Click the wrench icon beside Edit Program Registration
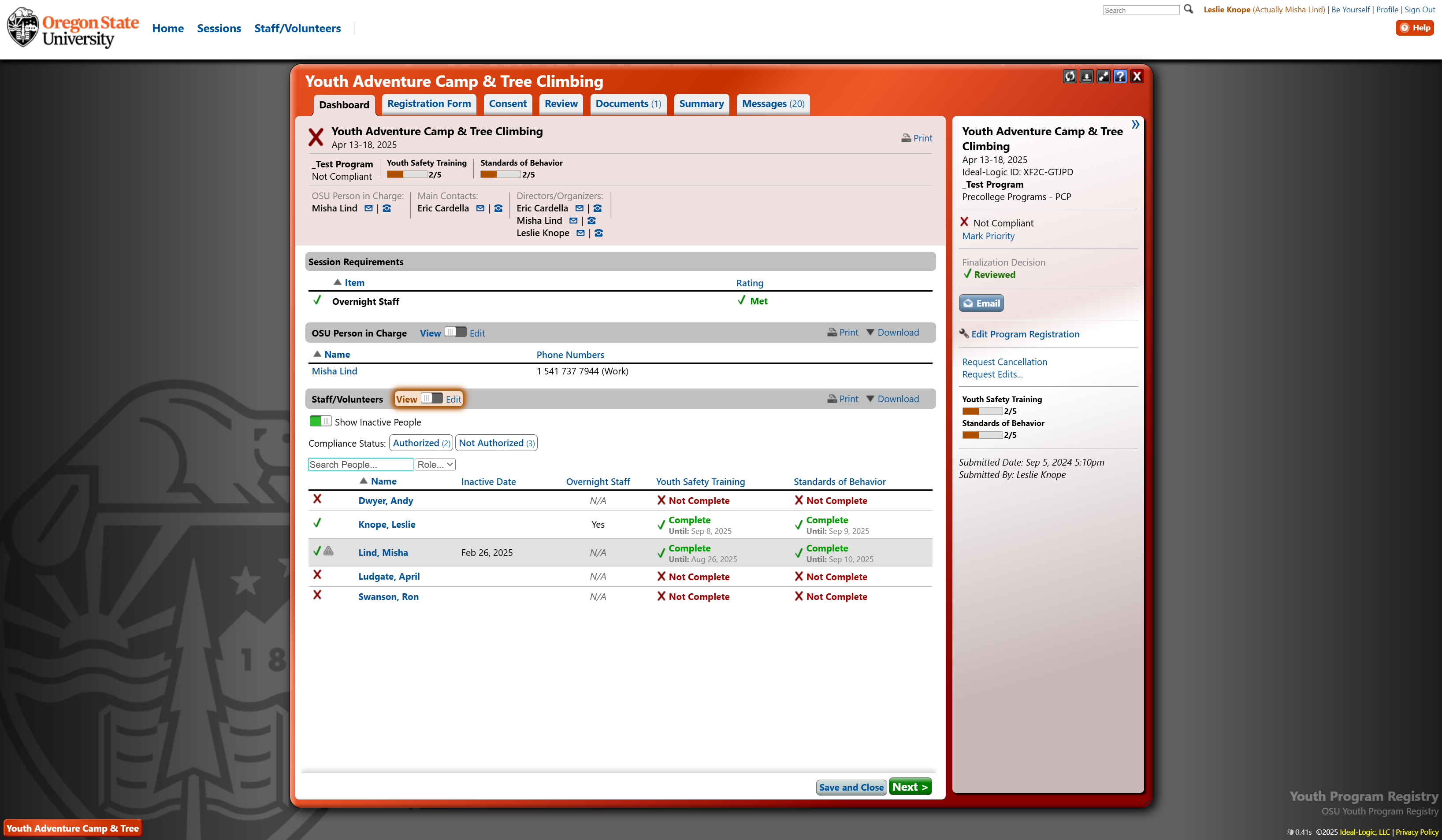This screenshot has height=840, width=1442. (964, 333)
